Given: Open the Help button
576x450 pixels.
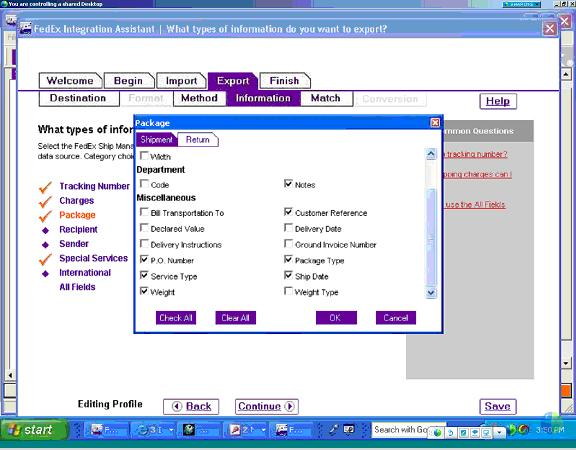Looking at the screenshot, I should coord(498,101).
